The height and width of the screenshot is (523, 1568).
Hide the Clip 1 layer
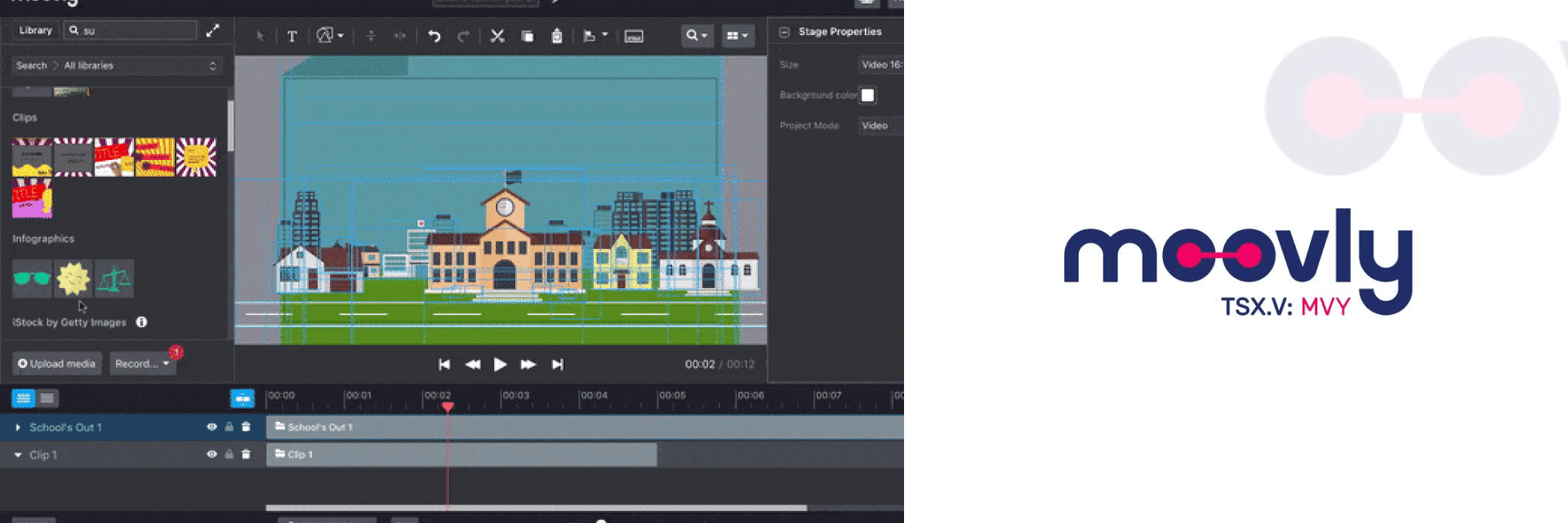tap(212, 454)
